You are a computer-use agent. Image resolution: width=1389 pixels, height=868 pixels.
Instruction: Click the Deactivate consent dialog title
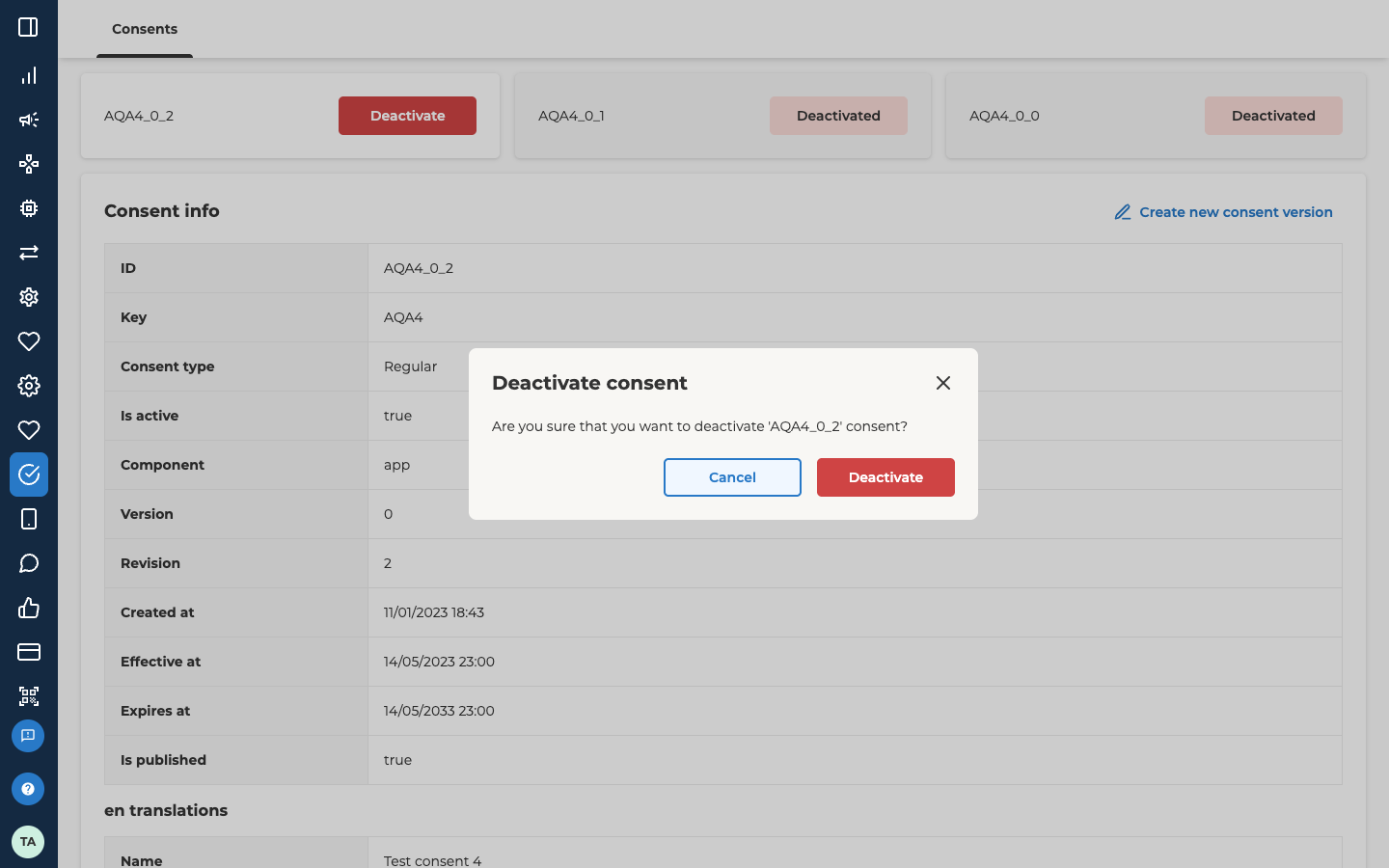[589, 383]
